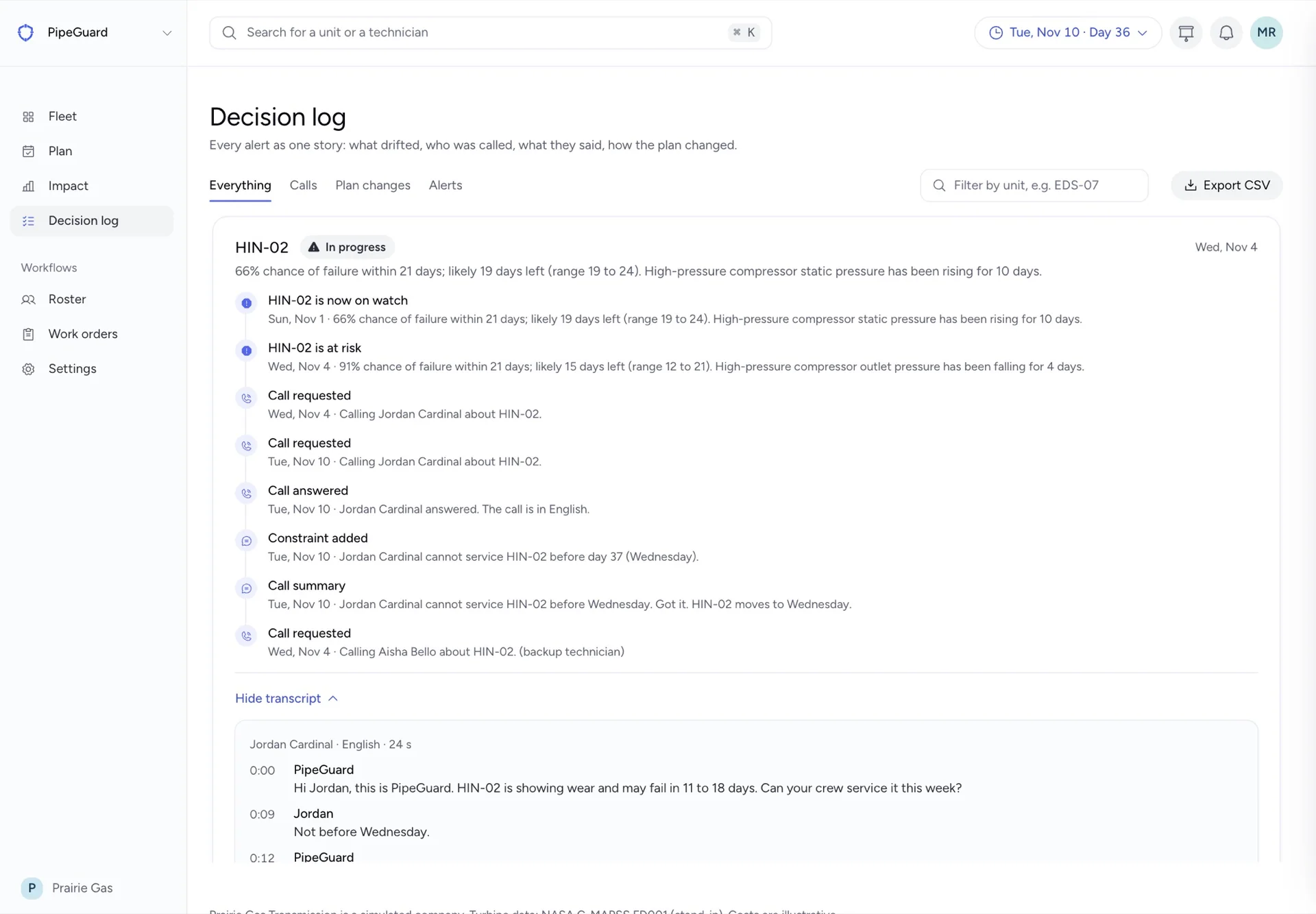
Task: Click the 'Not before Wednesday.' transcript line
Action: pos(361,832)
